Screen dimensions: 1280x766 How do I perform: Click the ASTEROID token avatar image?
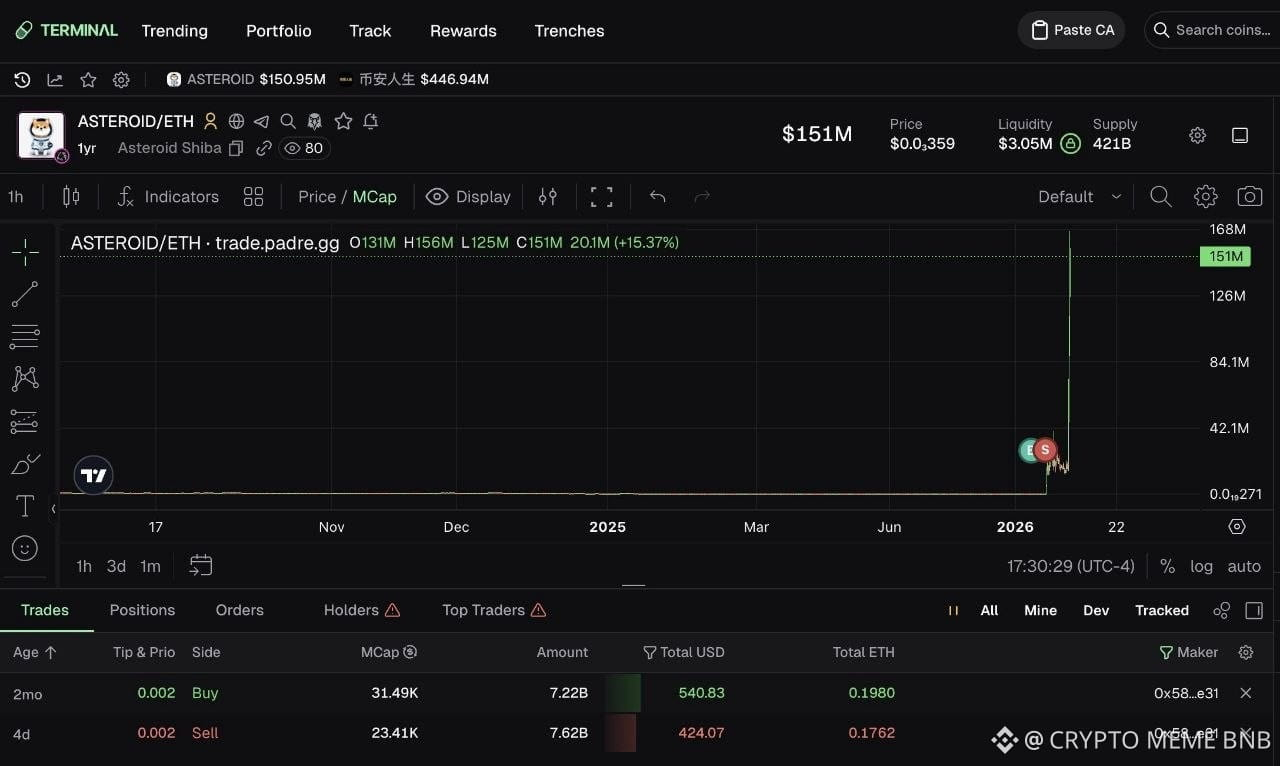[42, 135]
